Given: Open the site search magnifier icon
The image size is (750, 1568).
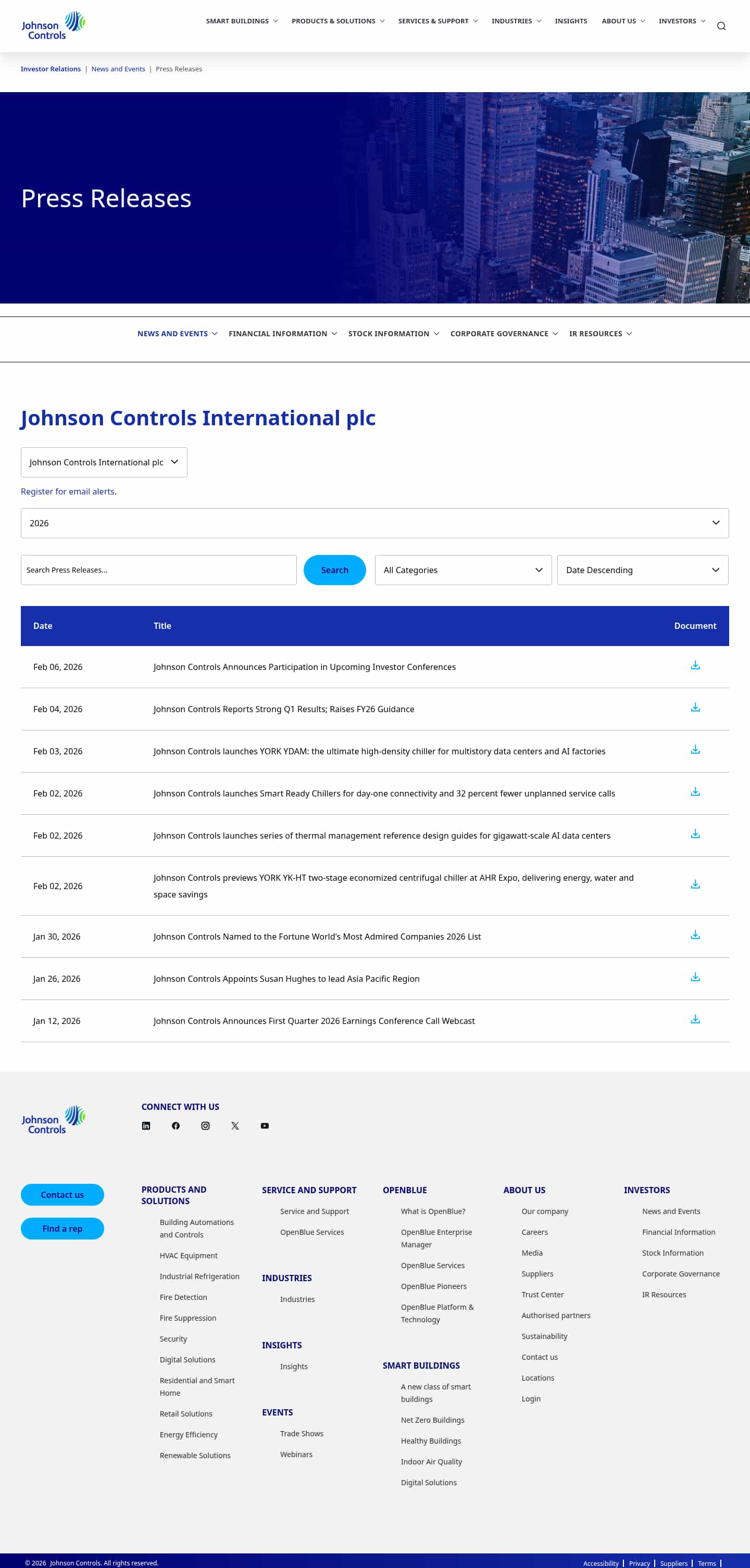Looking at the screenshot, I should pyautogui.click(x=721, y=26).
